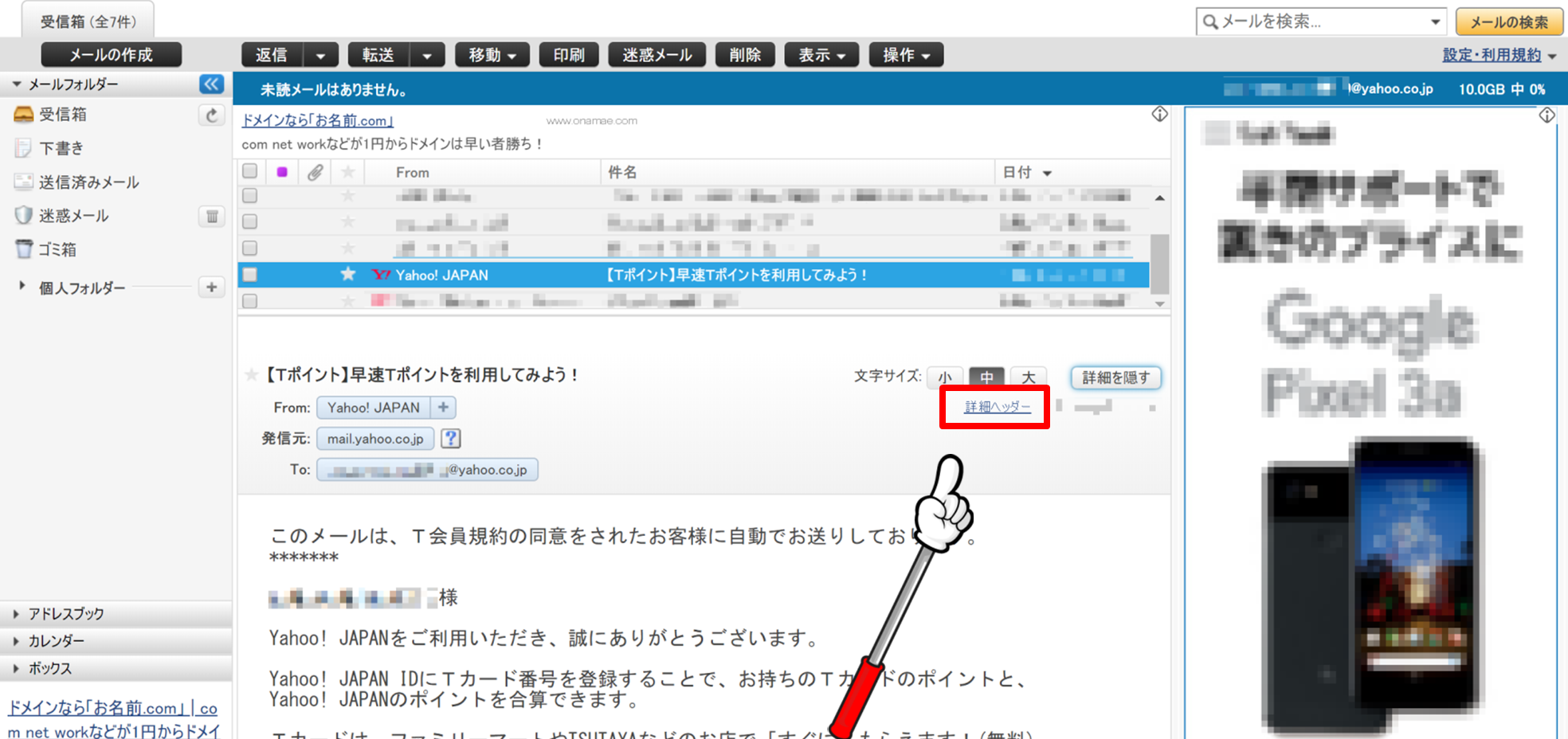
Task: Refresh the inbox using the reload icon
Action: [x=211, y=115]
